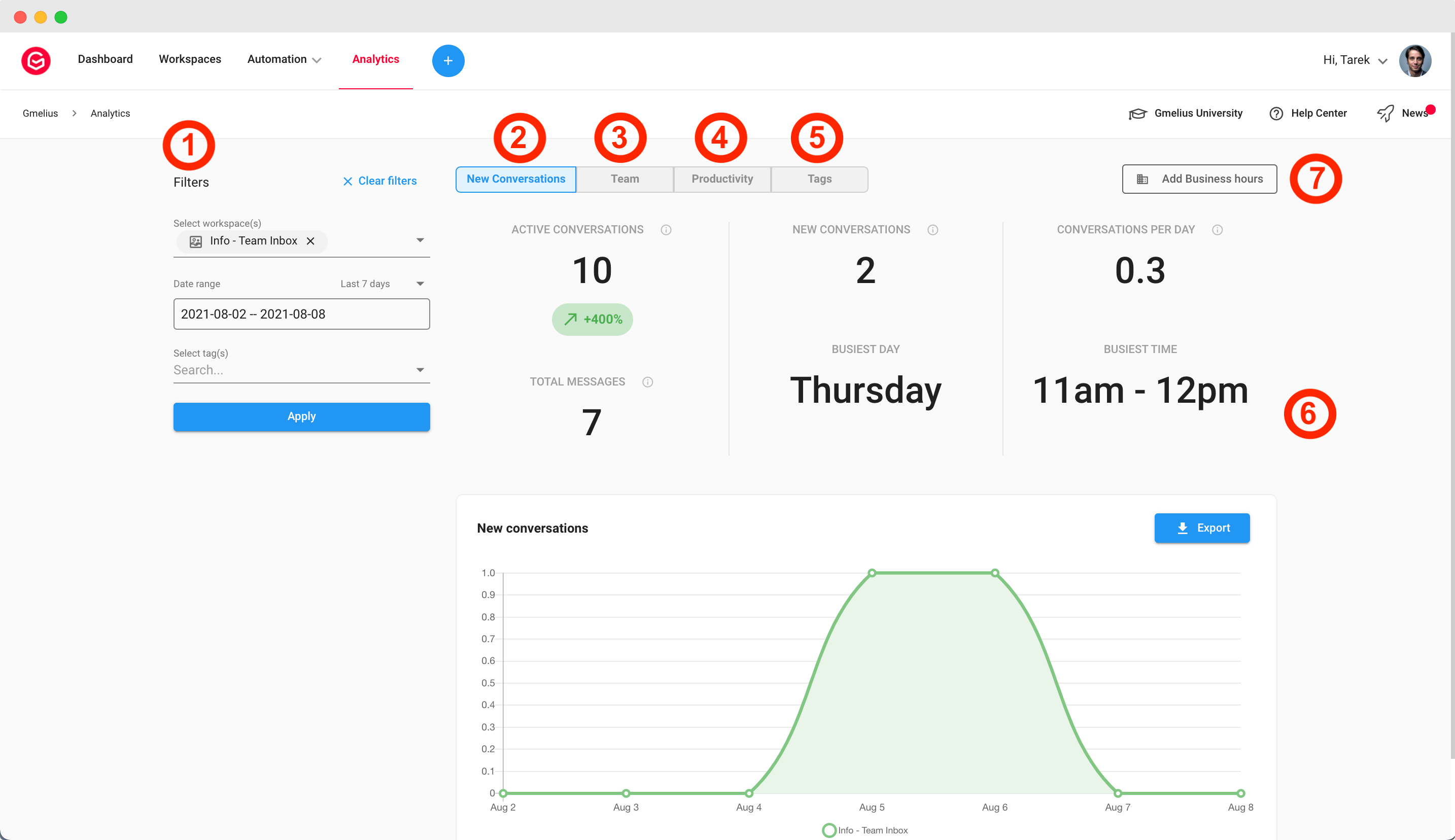
Task: Open Workspaces in top navigation
Action: 190,59
